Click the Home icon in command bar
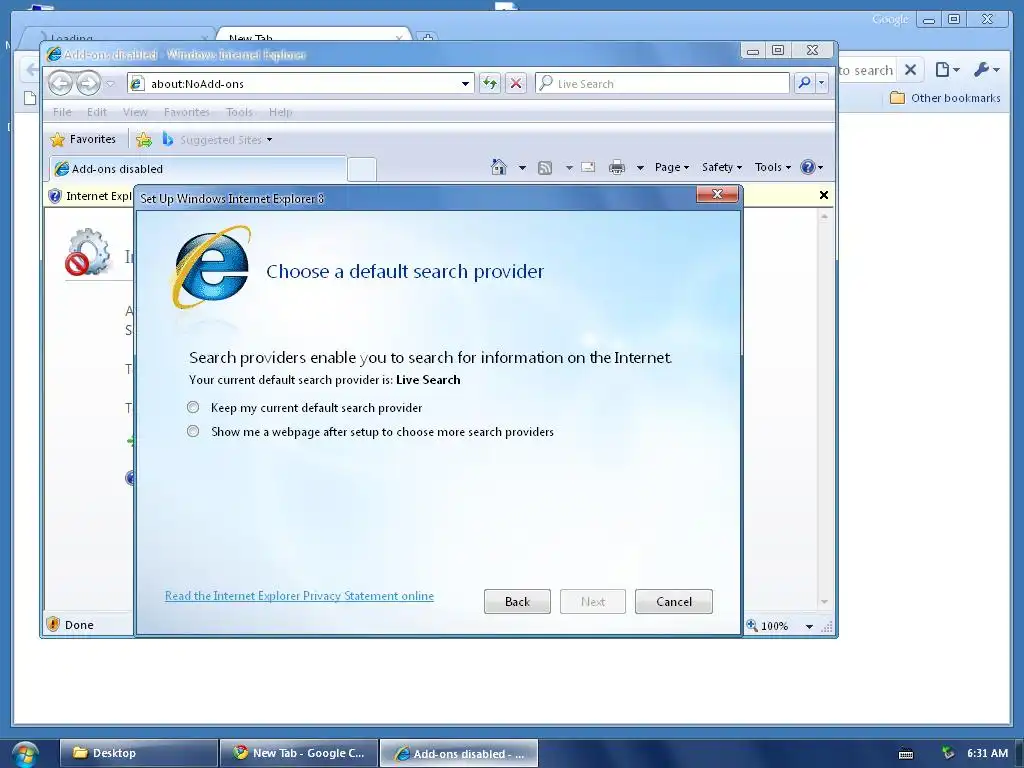 pyautogui.click(x=499, y=167)
